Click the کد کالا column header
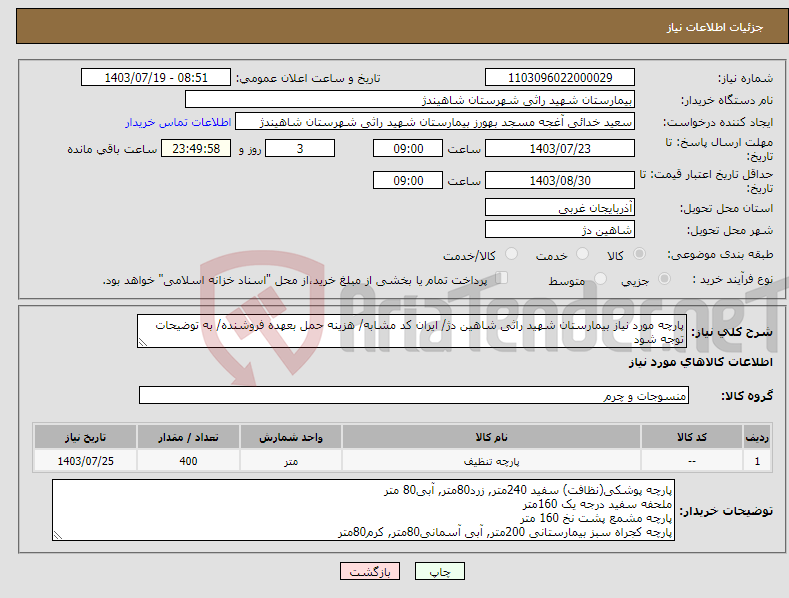 click(x=692, y=437)
